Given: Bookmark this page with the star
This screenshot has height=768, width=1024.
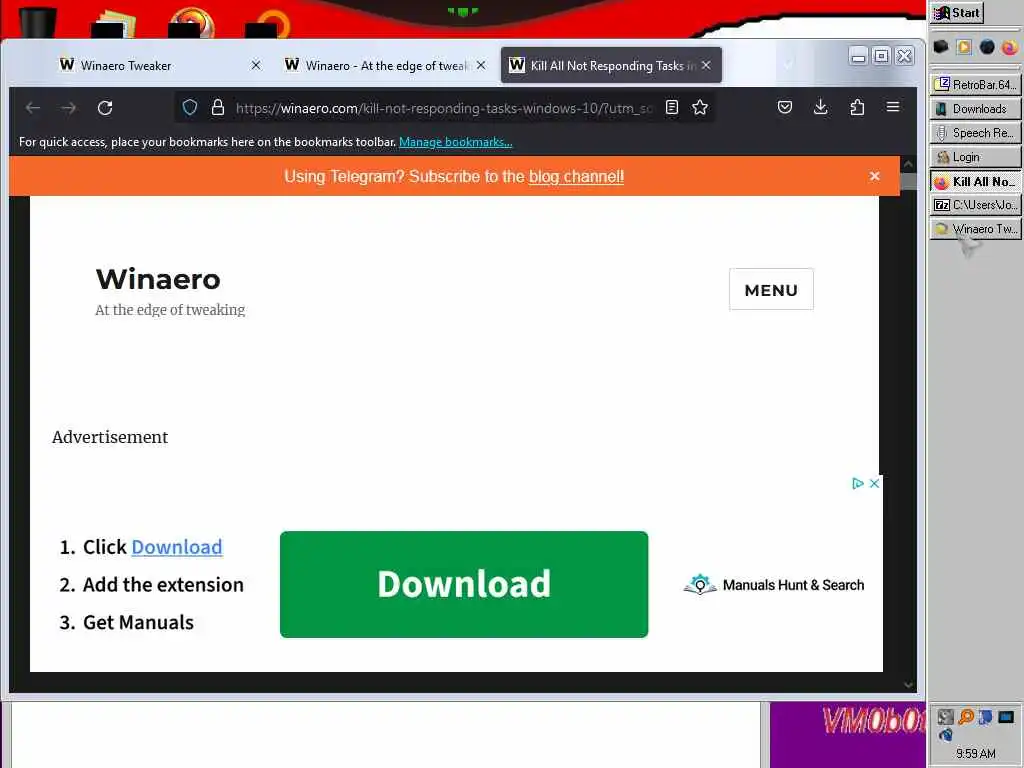Looking at the screenshot, I should click(x=700, y=108).
